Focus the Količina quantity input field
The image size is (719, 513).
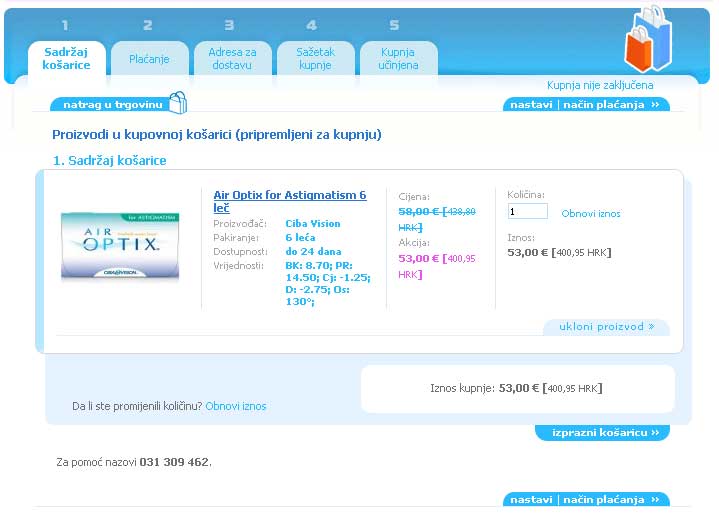point(527,211)
